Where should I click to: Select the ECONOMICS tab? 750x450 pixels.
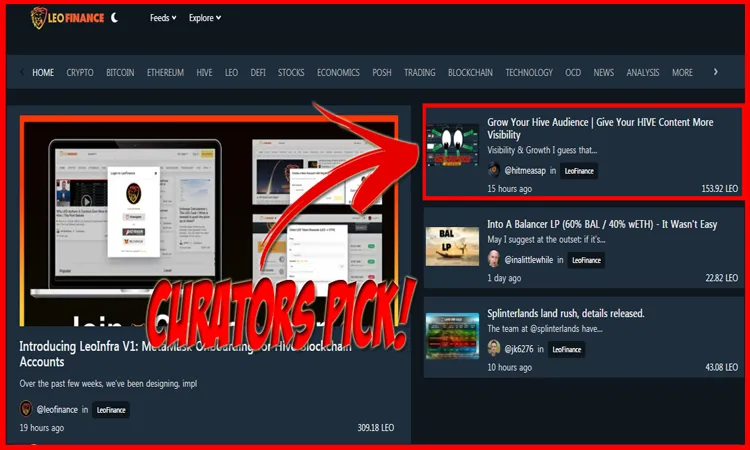pyautogui.click(x=338, y=73)
